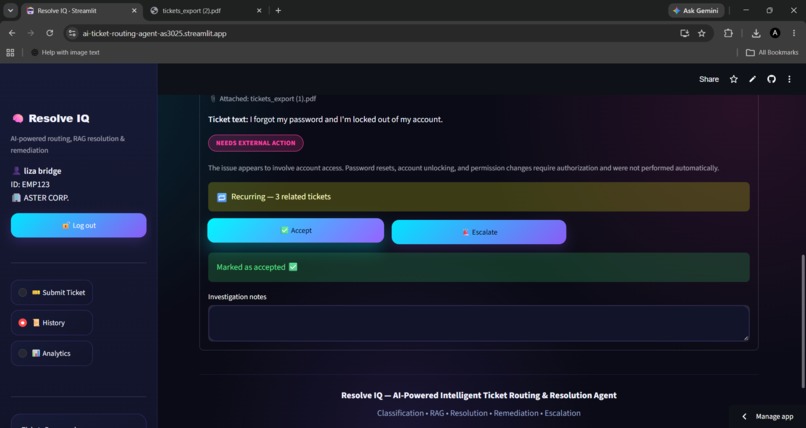
Task: Close the tickets_export (2).pdf tab
Action: (259, 10)
